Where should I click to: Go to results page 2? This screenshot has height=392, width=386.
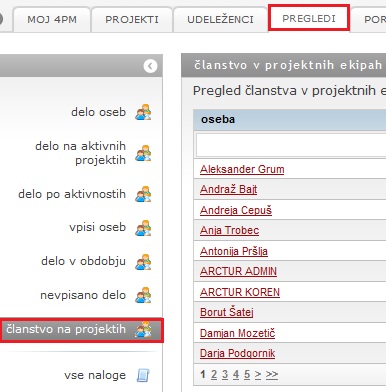214,375
